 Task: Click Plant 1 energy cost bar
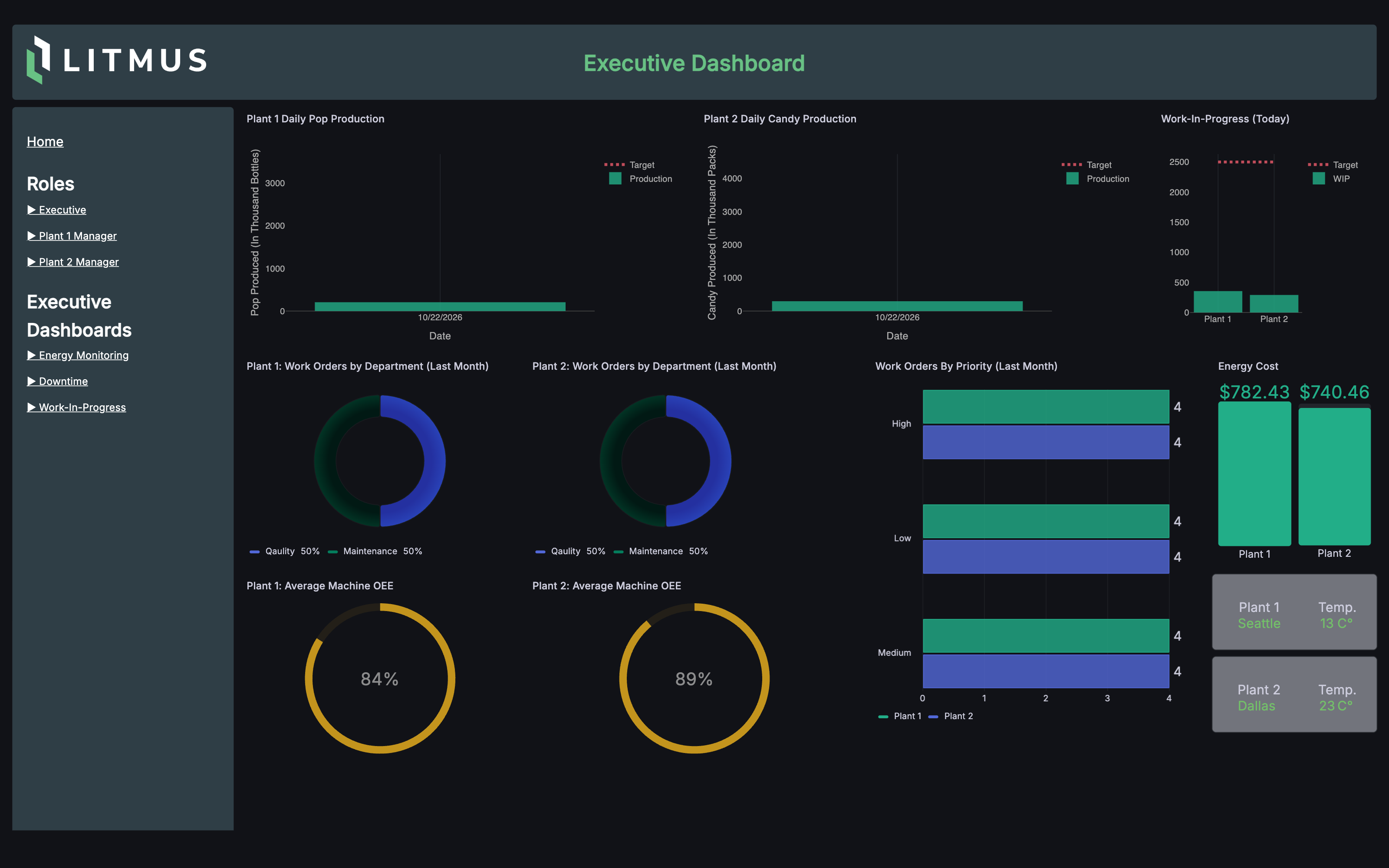click(1254, 473)
